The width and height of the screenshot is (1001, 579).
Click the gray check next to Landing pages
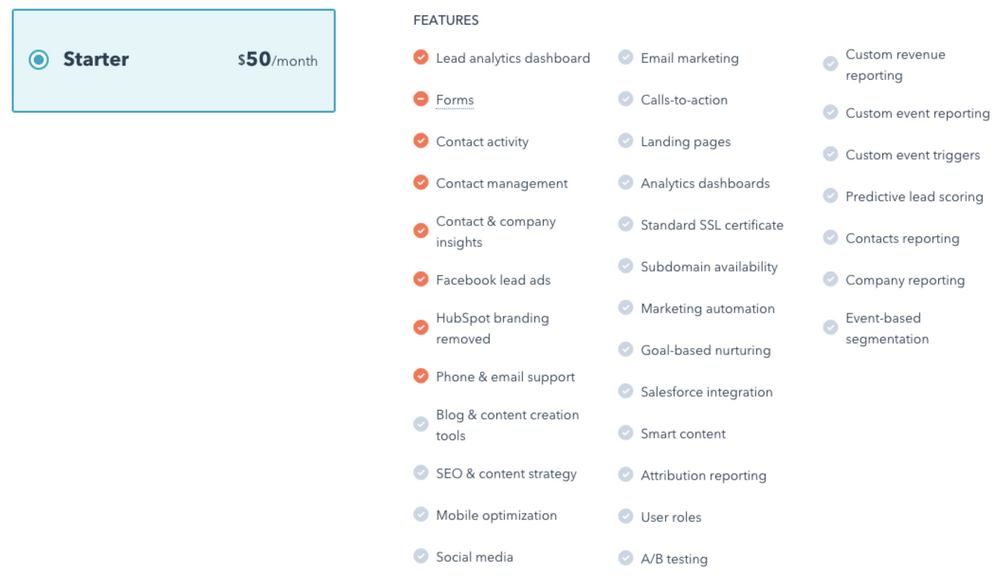pyautogui.click(x=626, y=140)
